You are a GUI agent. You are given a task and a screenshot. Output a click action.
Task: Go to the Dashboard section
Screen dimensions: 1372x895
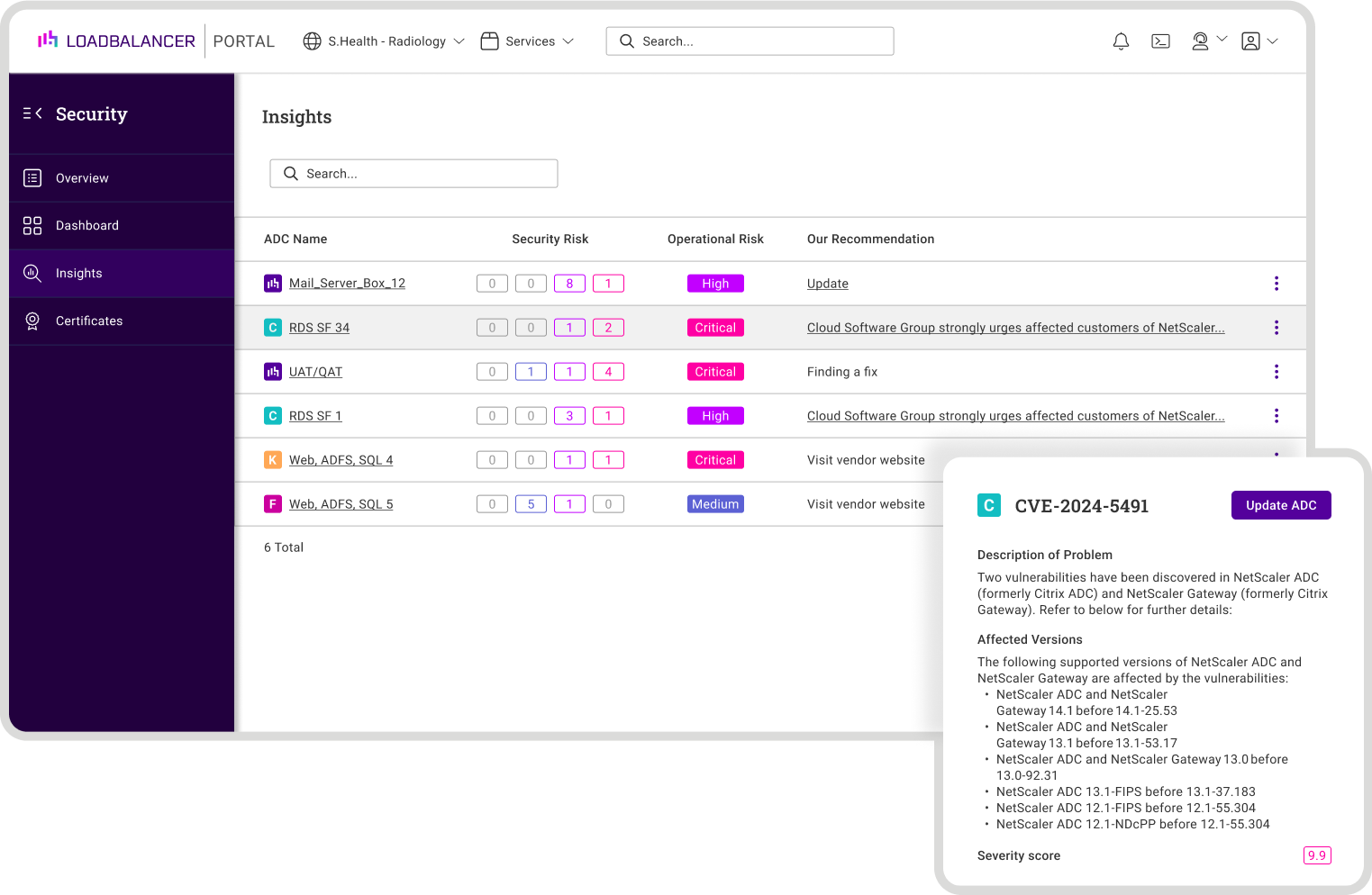tap(122, 226)
